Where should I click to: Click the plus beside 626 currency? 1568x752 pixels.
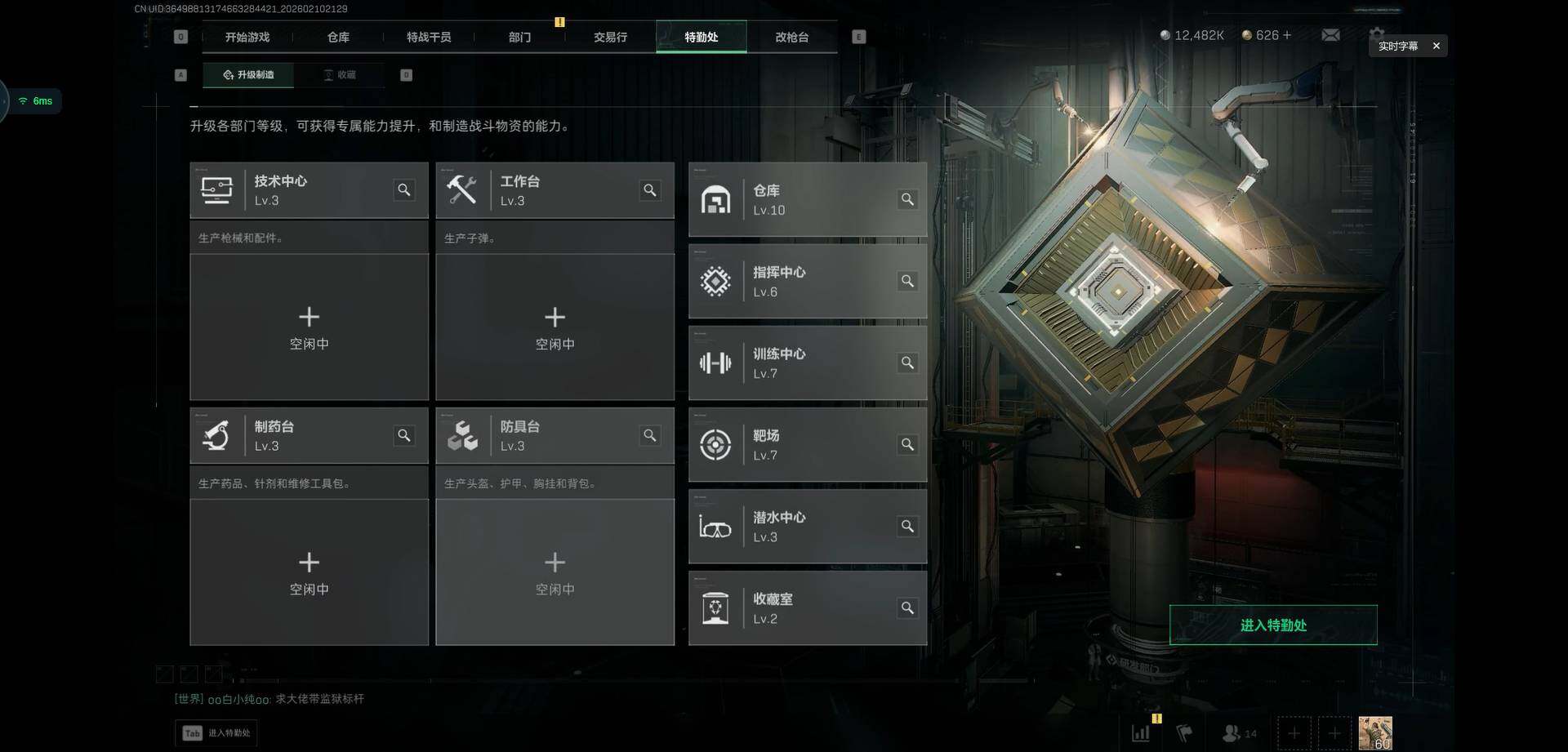click(1287, 35)
